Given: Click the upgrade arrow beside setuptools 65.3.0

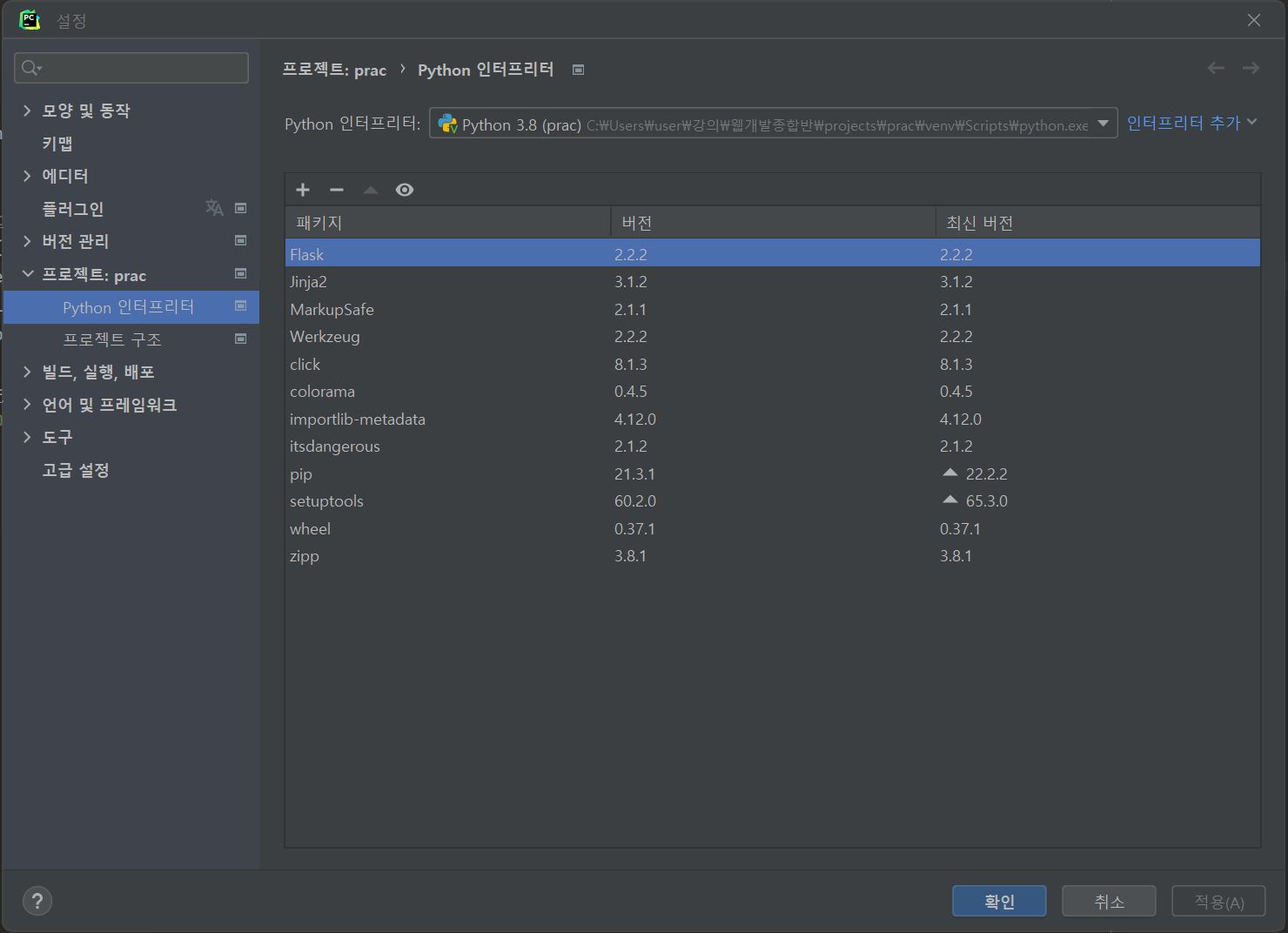Looking at the screenshot, I should point(950,500).
